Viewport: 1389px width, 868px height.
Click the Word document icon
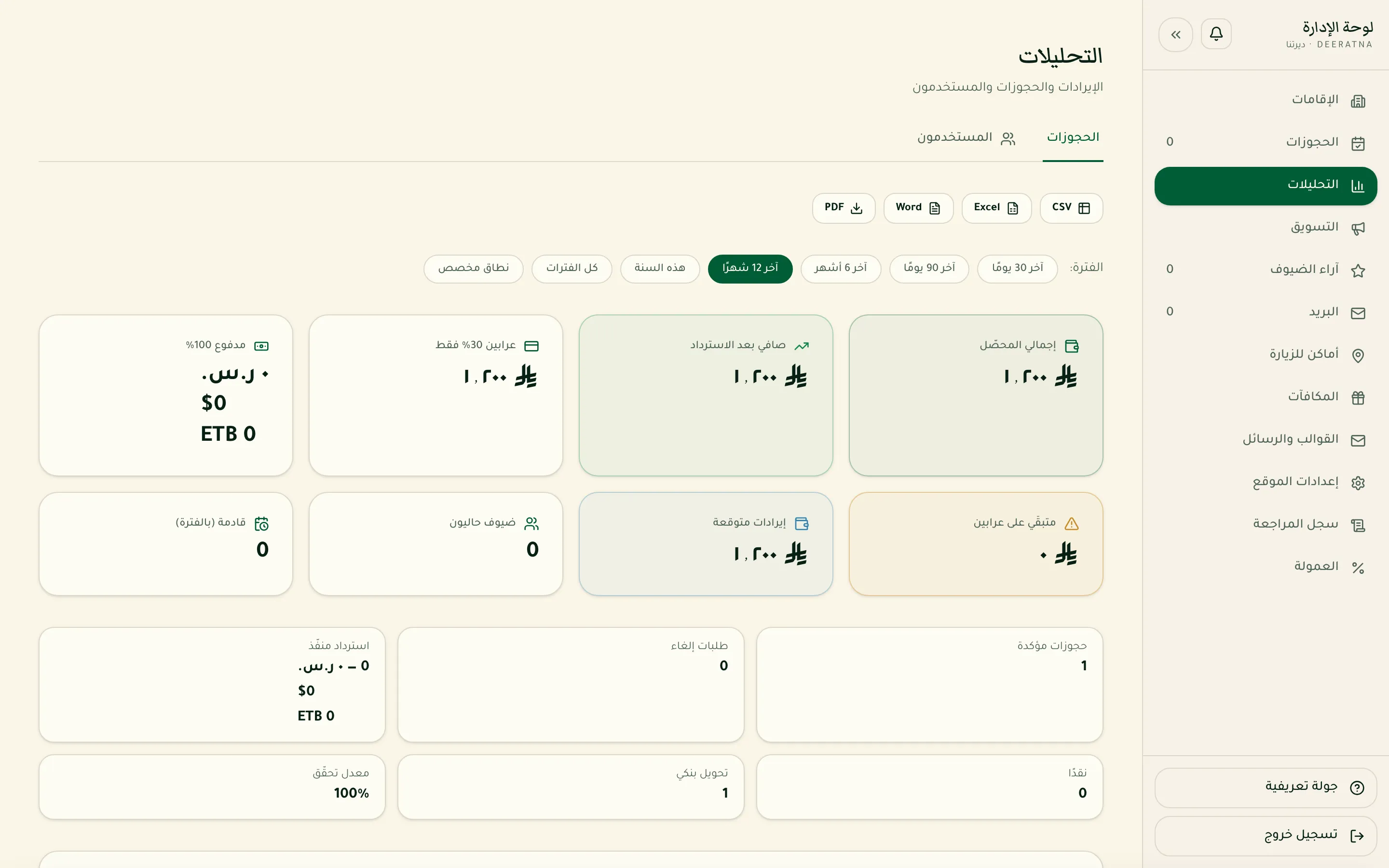[x=934, y=208]
